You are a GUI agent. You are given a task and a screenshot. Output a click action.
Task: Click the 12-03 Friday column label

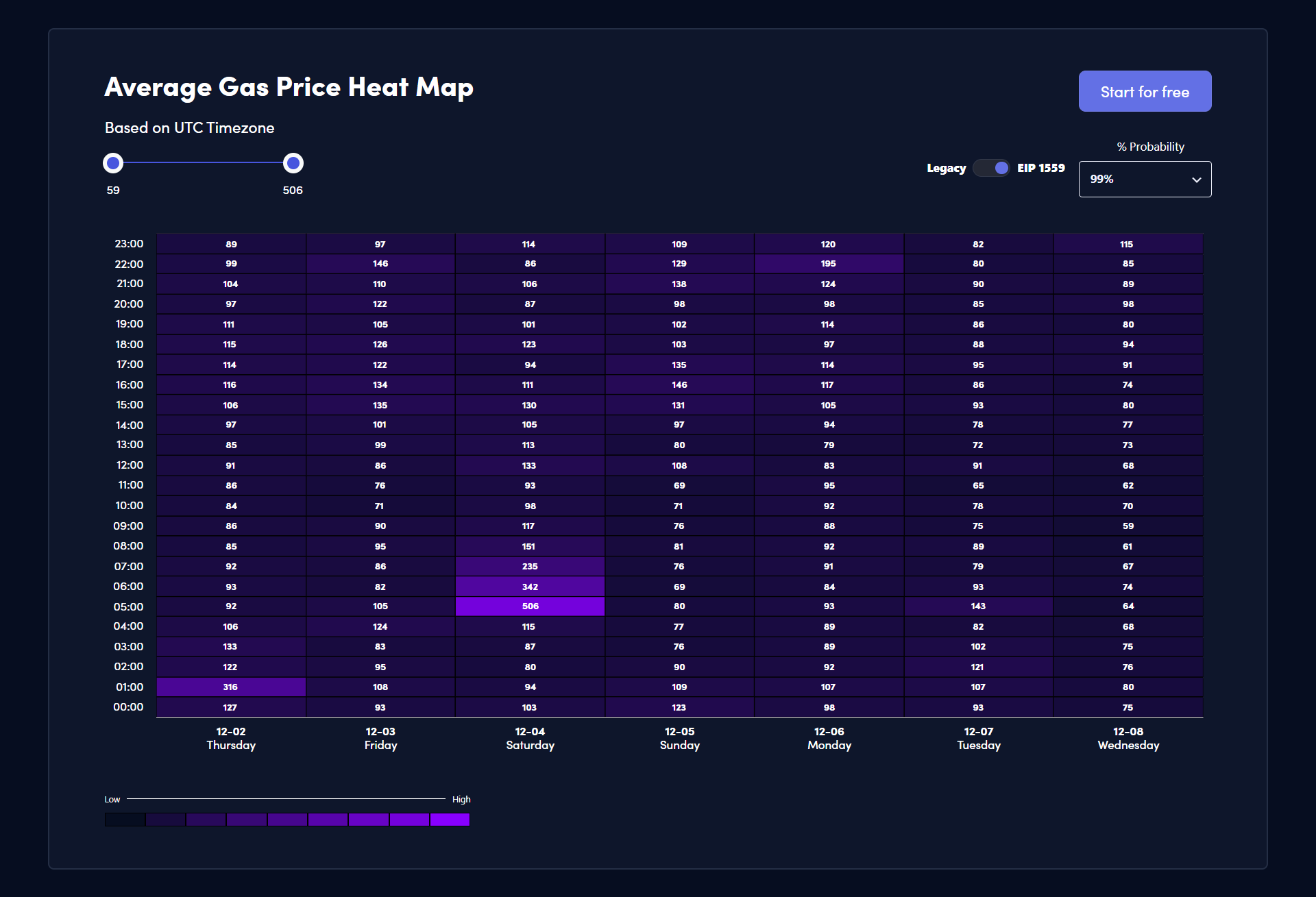tap(380, 738)
